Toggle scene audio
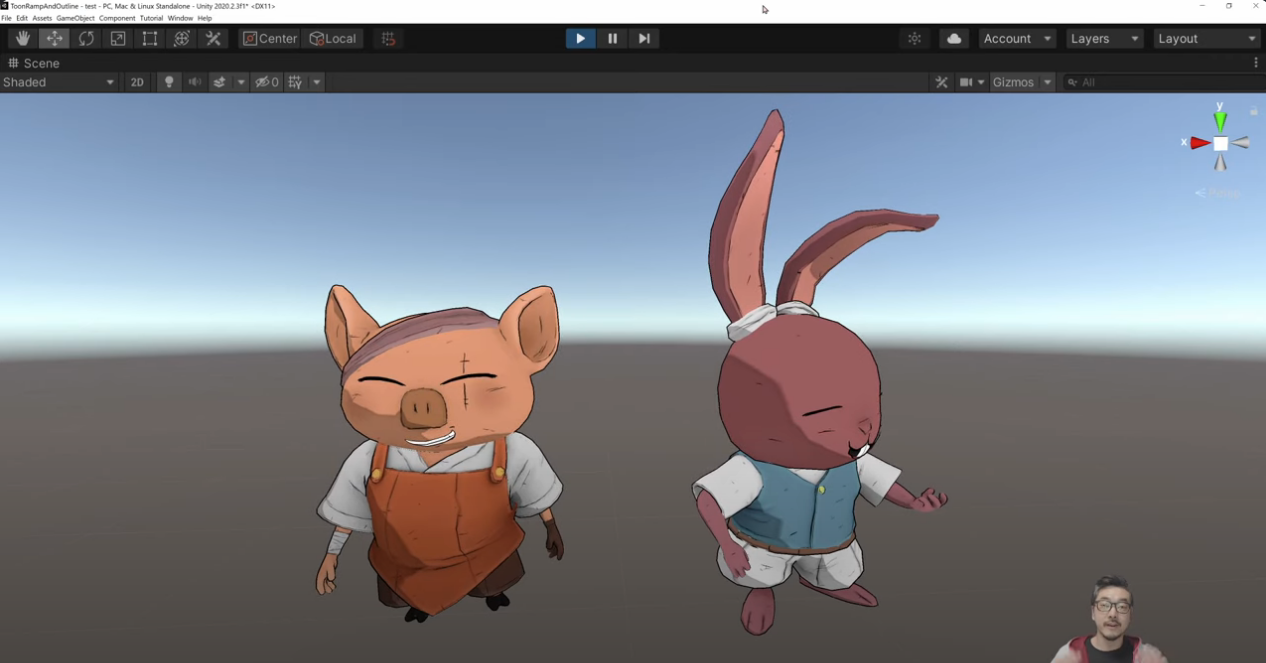The width and height of the screenshot is (1266, 663). coord(195,82)
